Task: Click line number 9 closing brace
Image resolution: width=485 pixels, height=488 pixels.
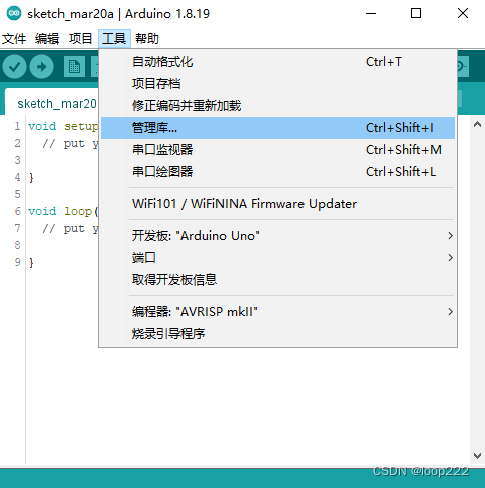Action: tap(31, 262)
